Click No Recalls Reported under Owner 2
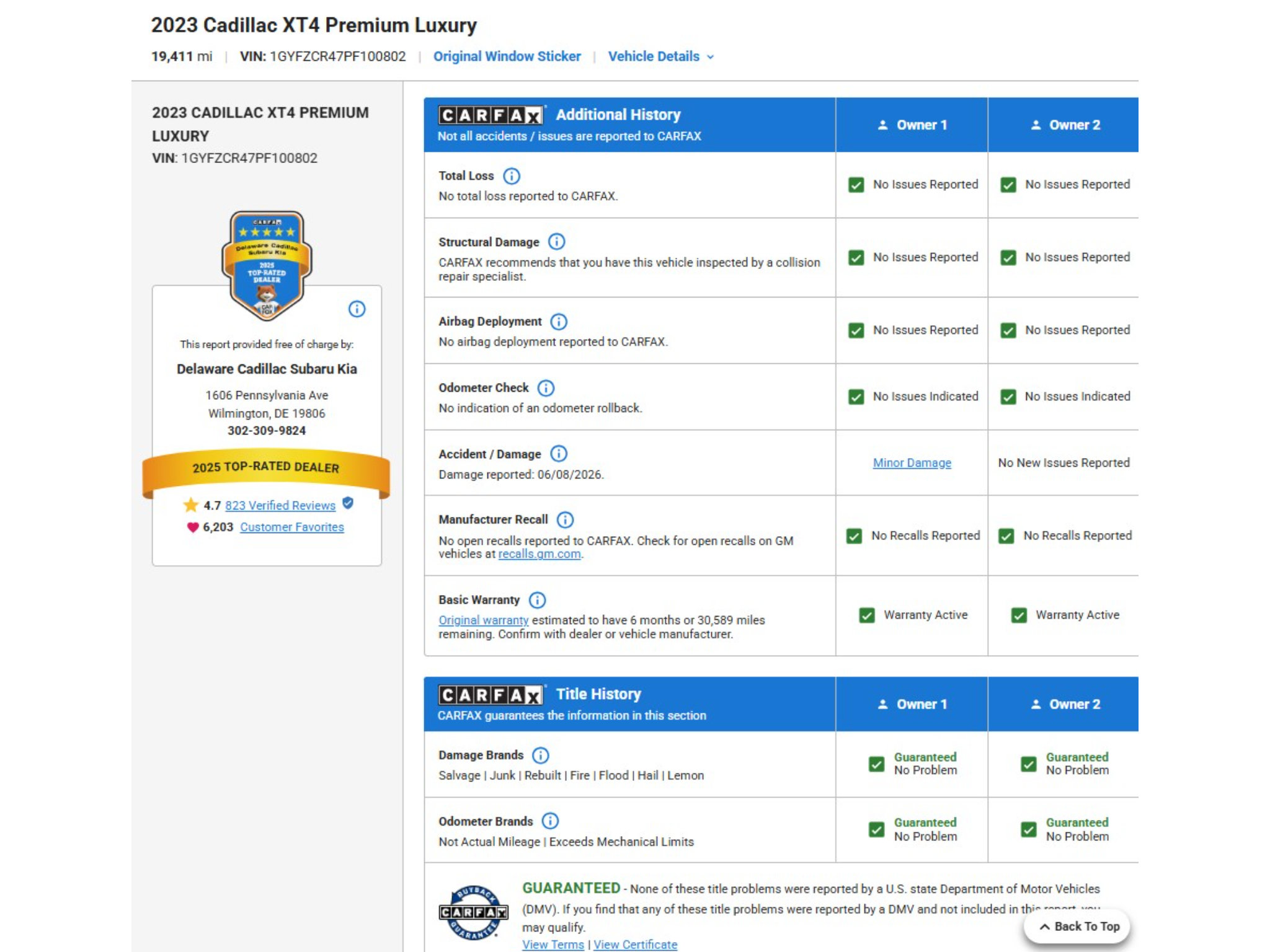The width and height of the screenshot is (1270, 952). coord(1077,536)
